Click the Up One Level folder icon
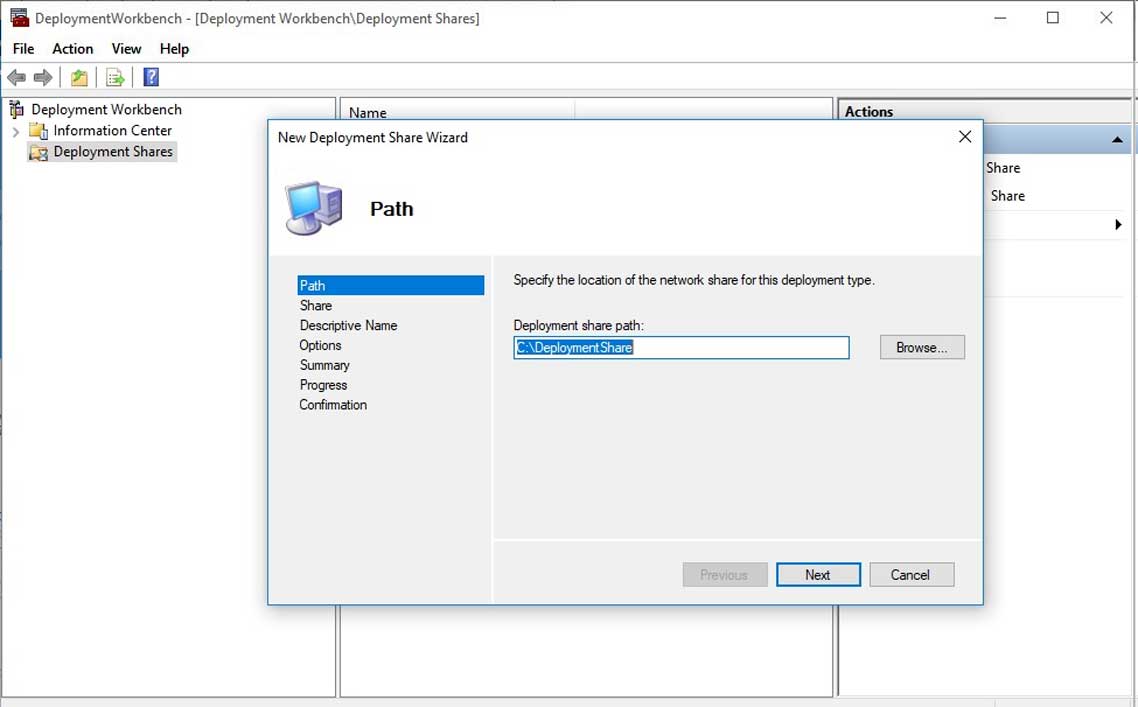Screen dimensions: 1138x707 (79, 77)
